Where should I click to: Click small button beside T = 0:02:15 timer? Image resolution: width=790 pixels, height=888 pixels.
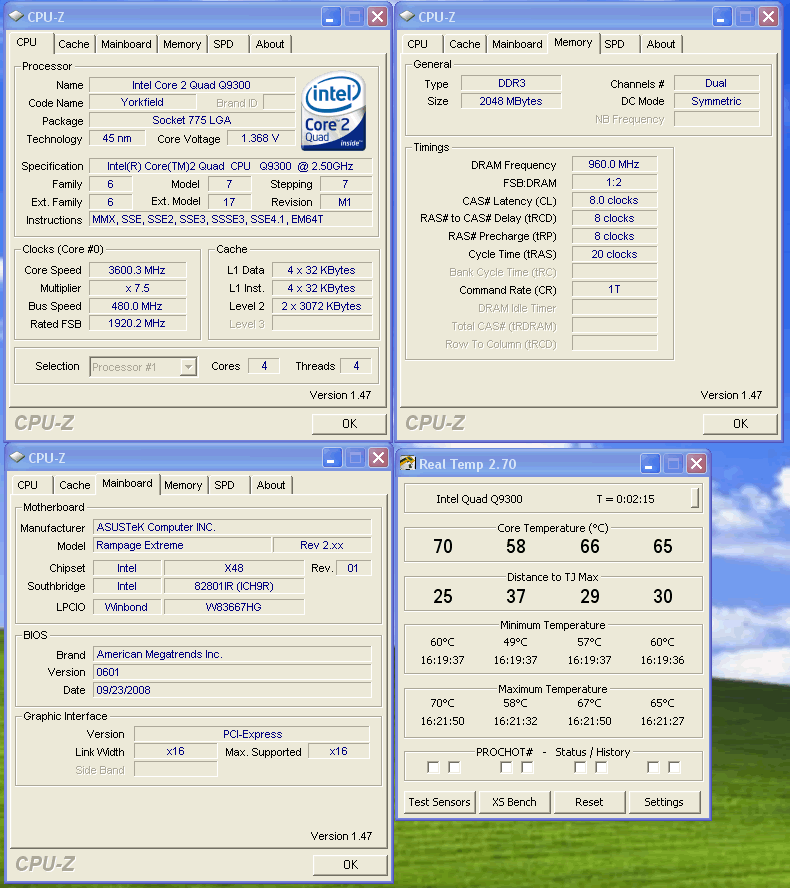point(695,498)
